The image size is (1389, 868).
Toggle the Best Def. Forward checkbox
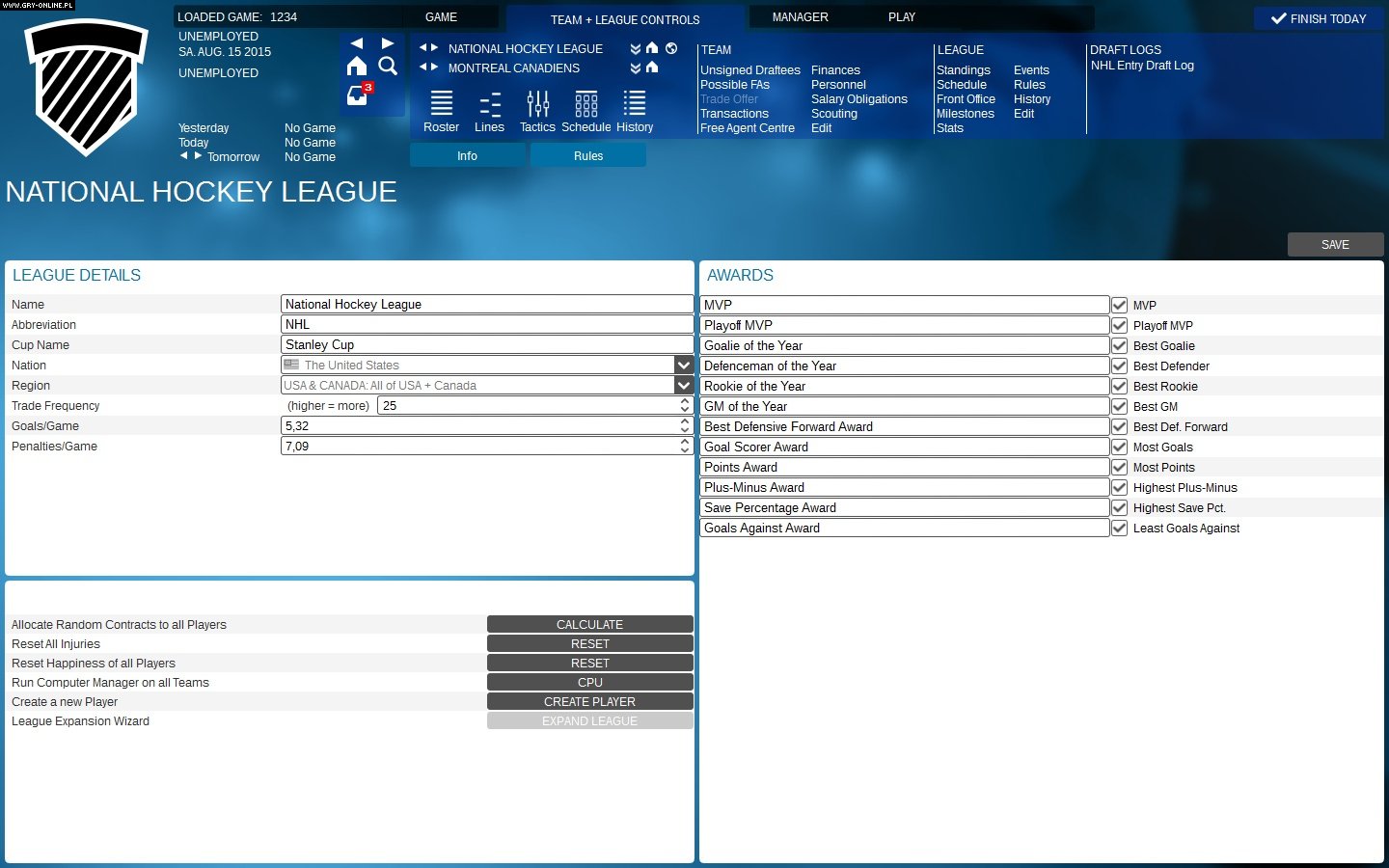(x=1119, y=426)
